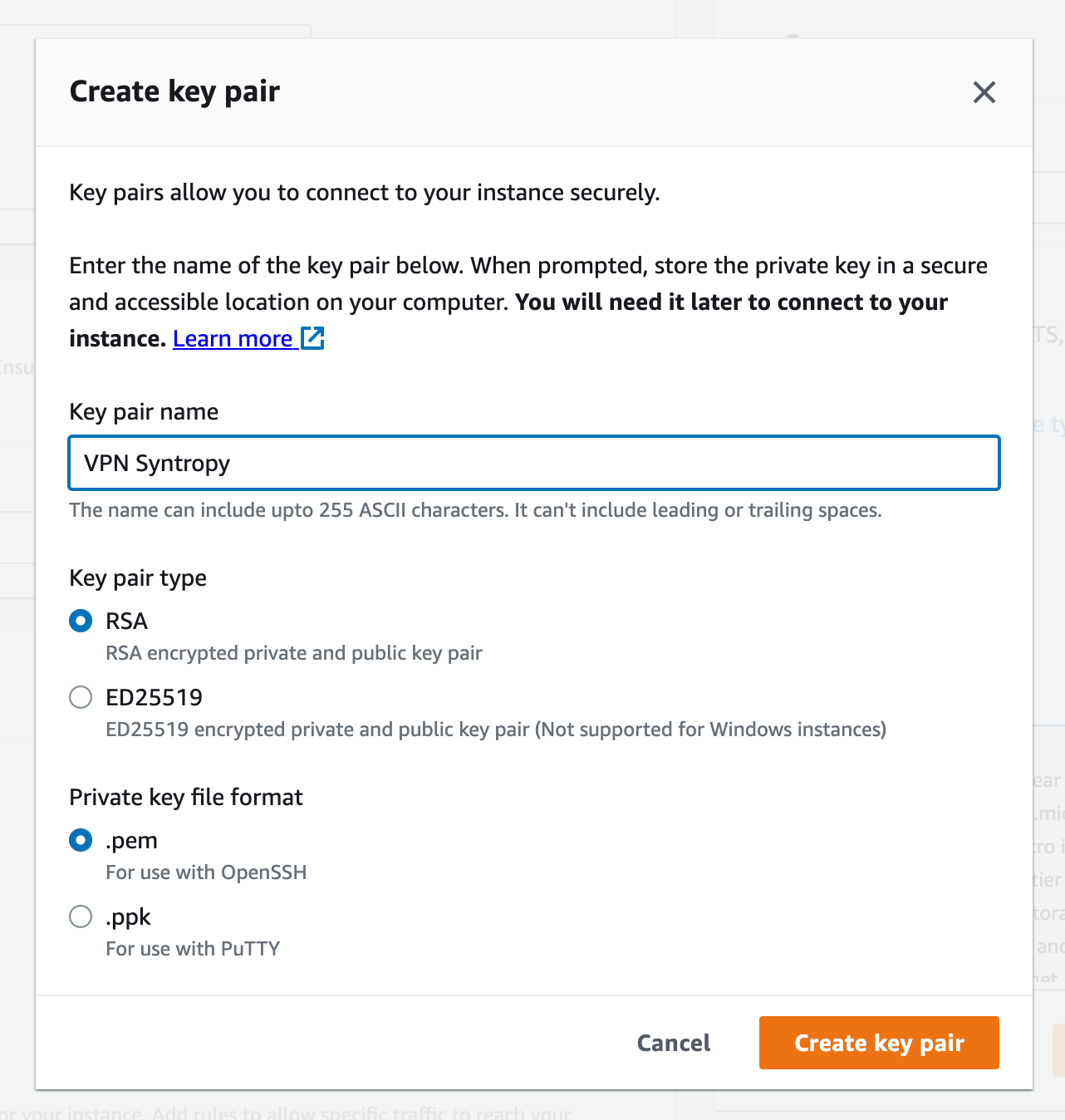Click the RSA encrypted key pair description
The width and height of the screenshot is (1065, 1120).
293,653
